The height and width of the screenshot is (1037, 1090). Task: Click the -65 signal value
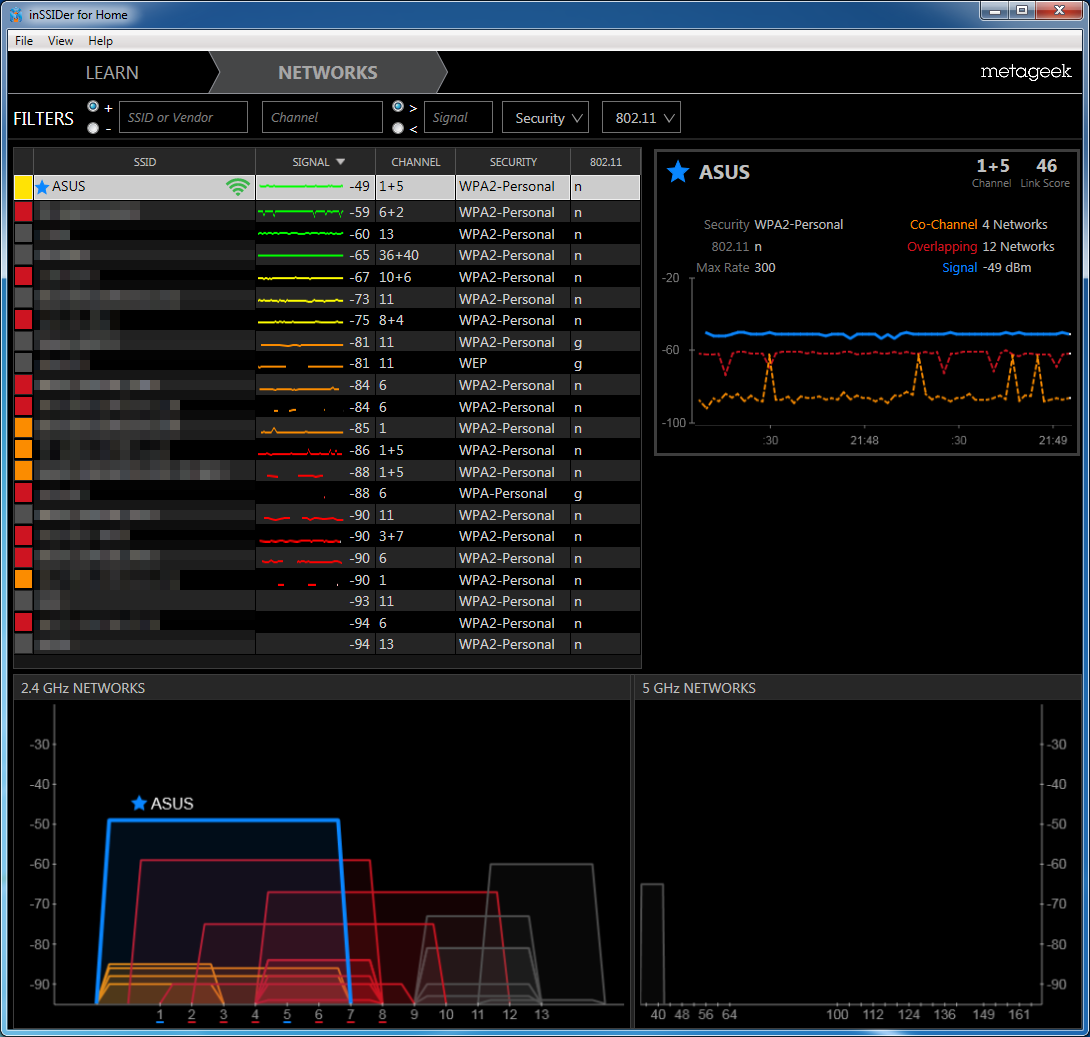pos(359,255)
